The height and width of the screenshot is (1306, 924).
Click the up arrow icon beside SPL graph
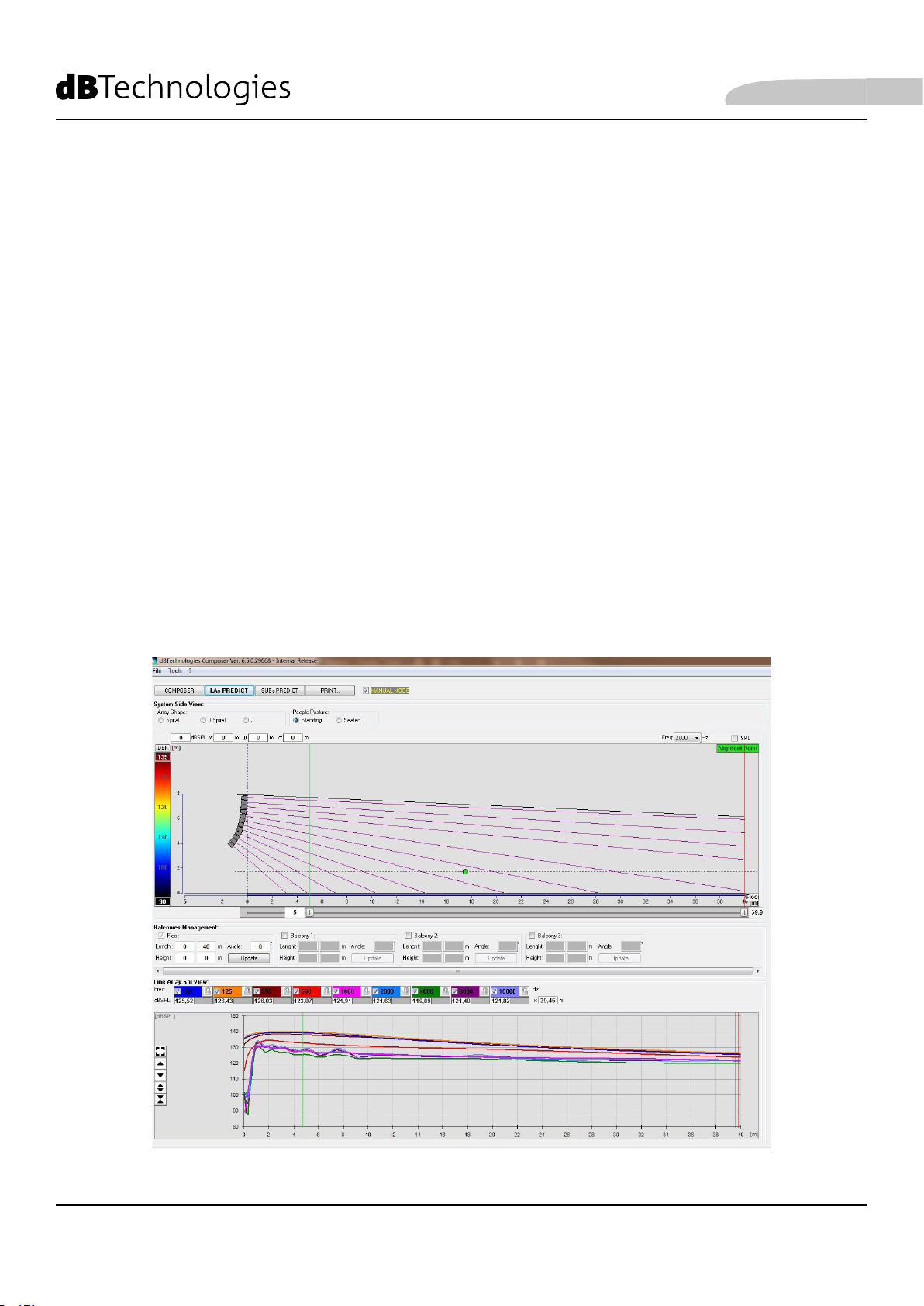tap(160, 1064)
